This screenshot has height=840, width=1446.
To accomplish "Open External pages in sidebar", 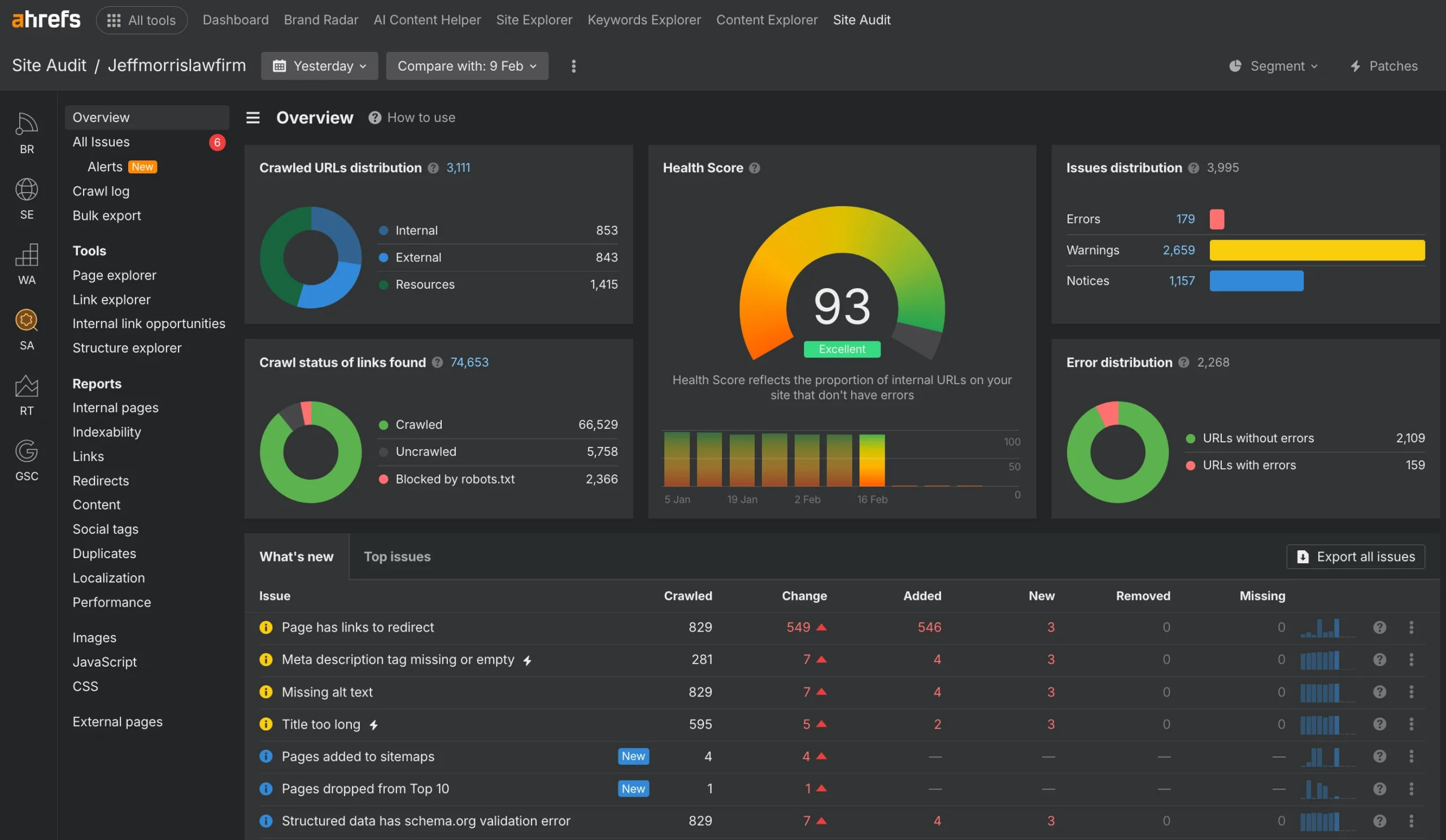I will pyautogui.click(x=117, y=721).
